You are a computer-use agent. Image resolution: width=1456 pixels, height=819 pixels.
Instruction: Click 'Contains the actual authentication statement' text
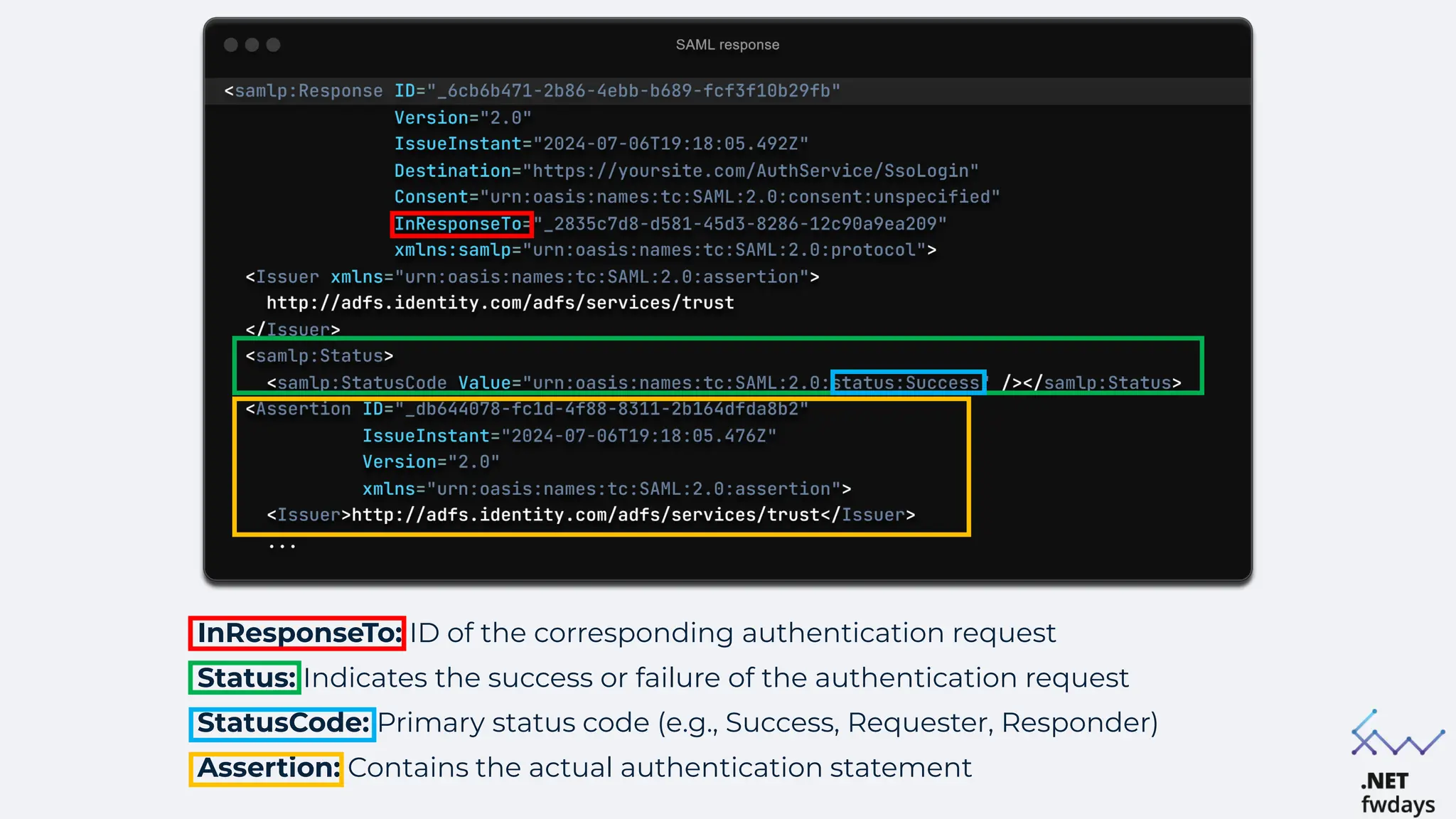660,768
